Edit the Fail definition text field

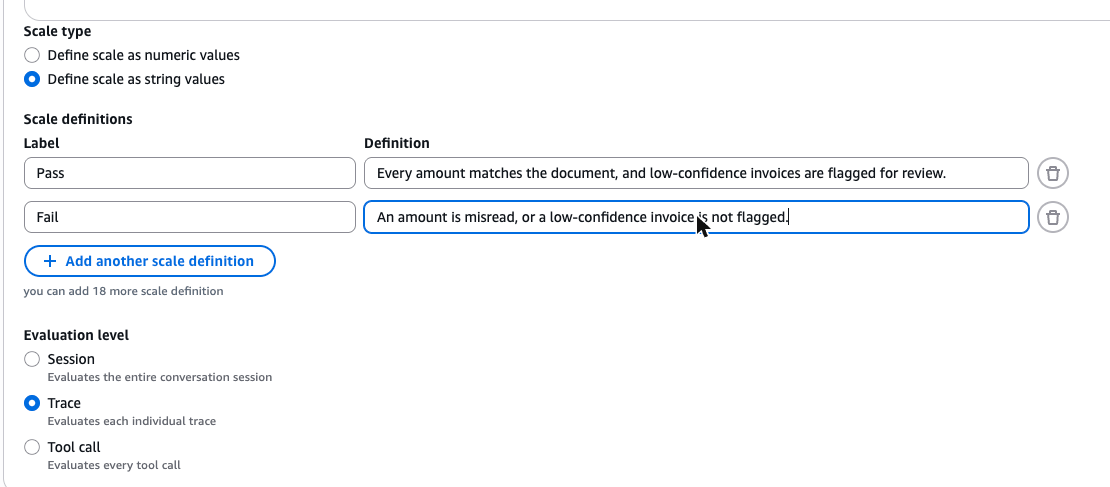696,217
